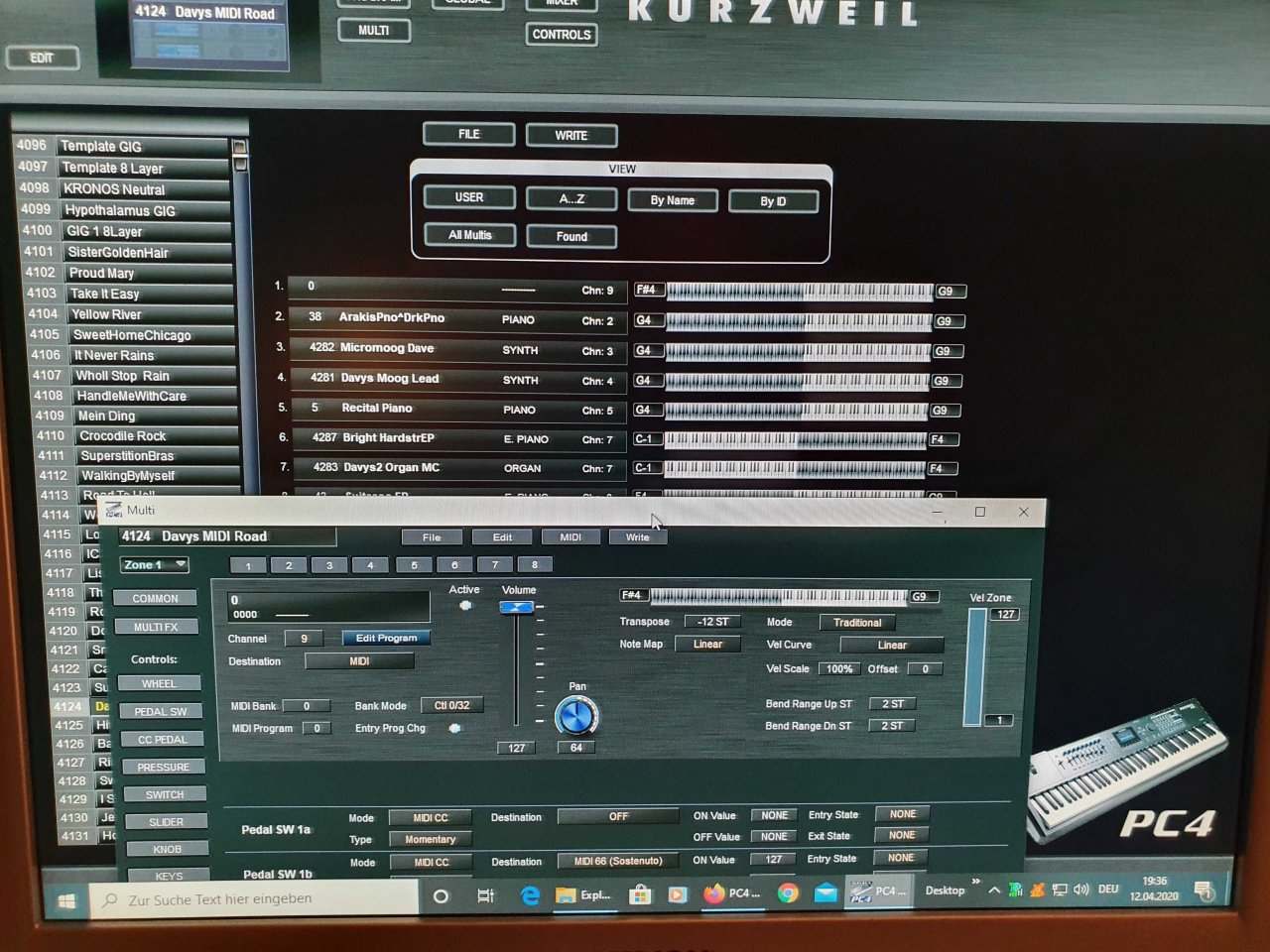Open the File menu in Multi window
This screenshot has height=952, width=1270.
tap(432, 537)
